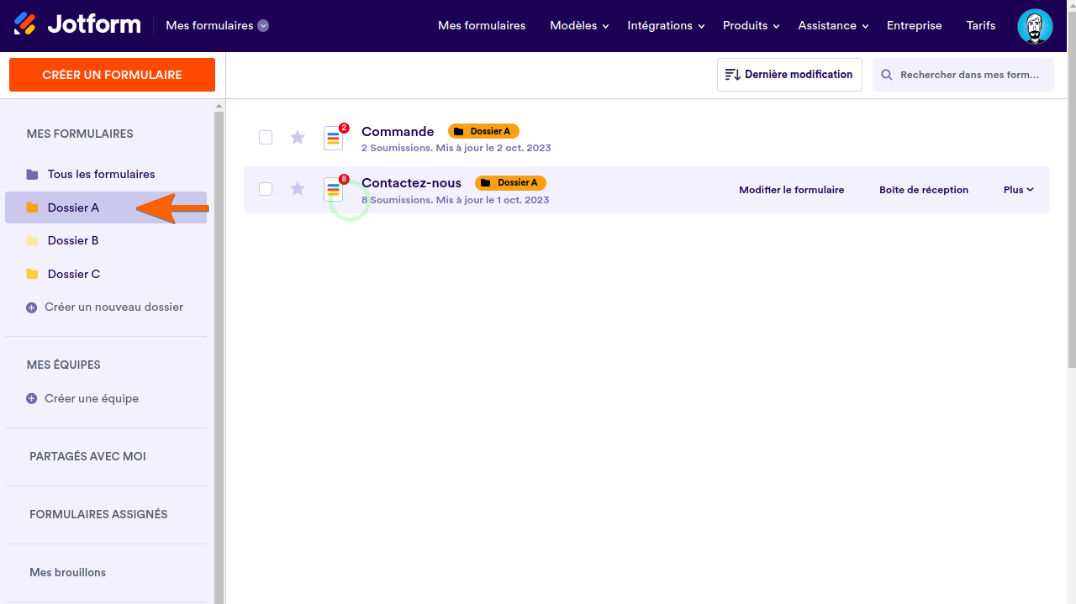Open the Tarifs page
This screenshot has width=1076, height=604.
[981, 25]
